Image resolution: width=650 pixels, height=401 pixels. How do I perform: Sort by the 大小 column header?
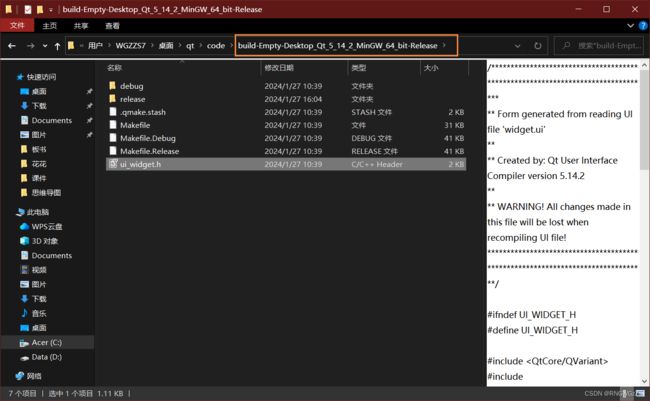point(431,68)
